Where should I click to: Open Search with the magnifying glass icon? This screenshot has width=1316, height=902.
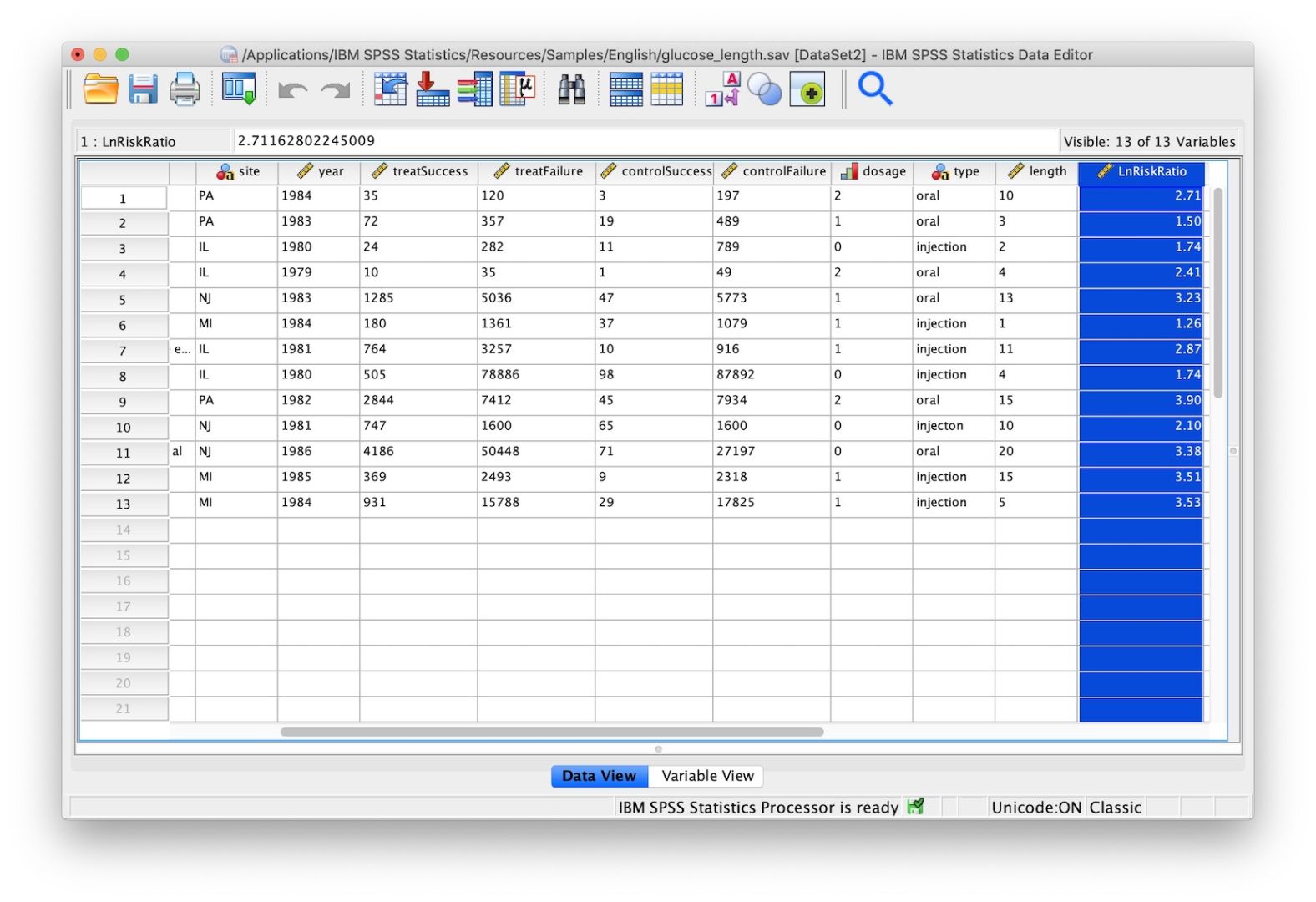click(x=875, y=89)
